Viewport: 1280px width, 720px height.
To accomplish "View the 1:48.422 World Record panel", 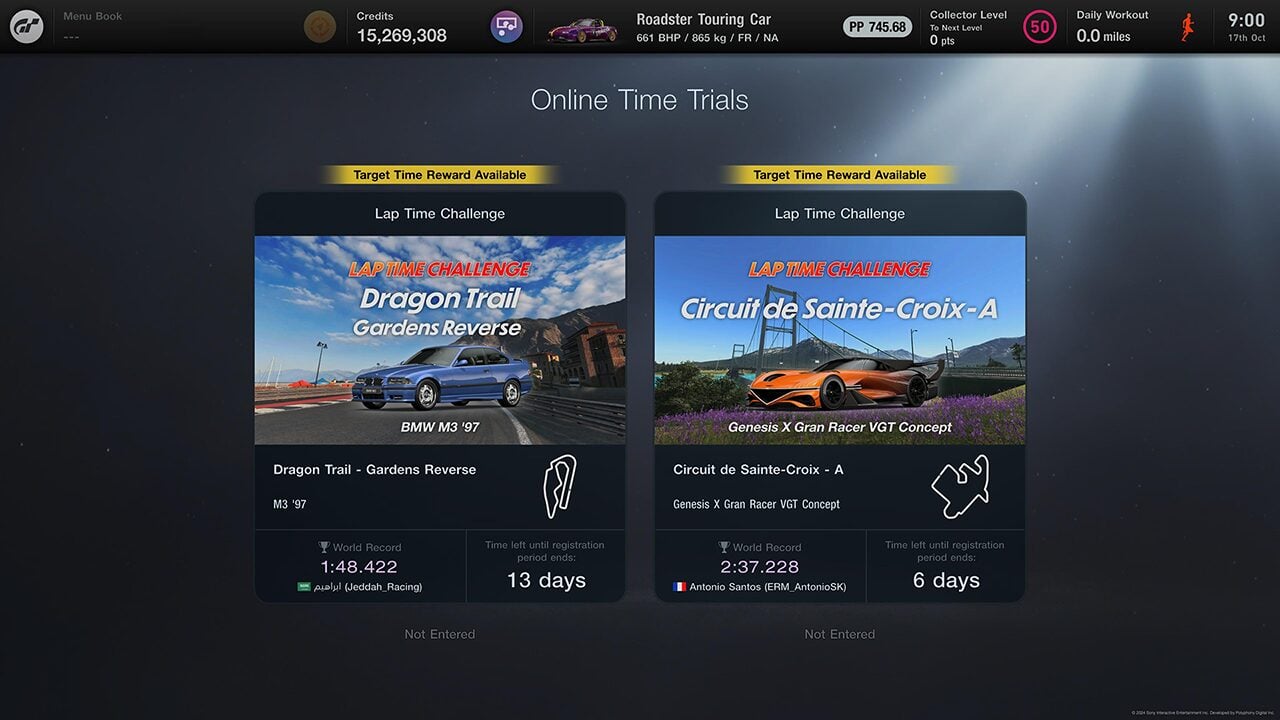I will coord(360,566).
